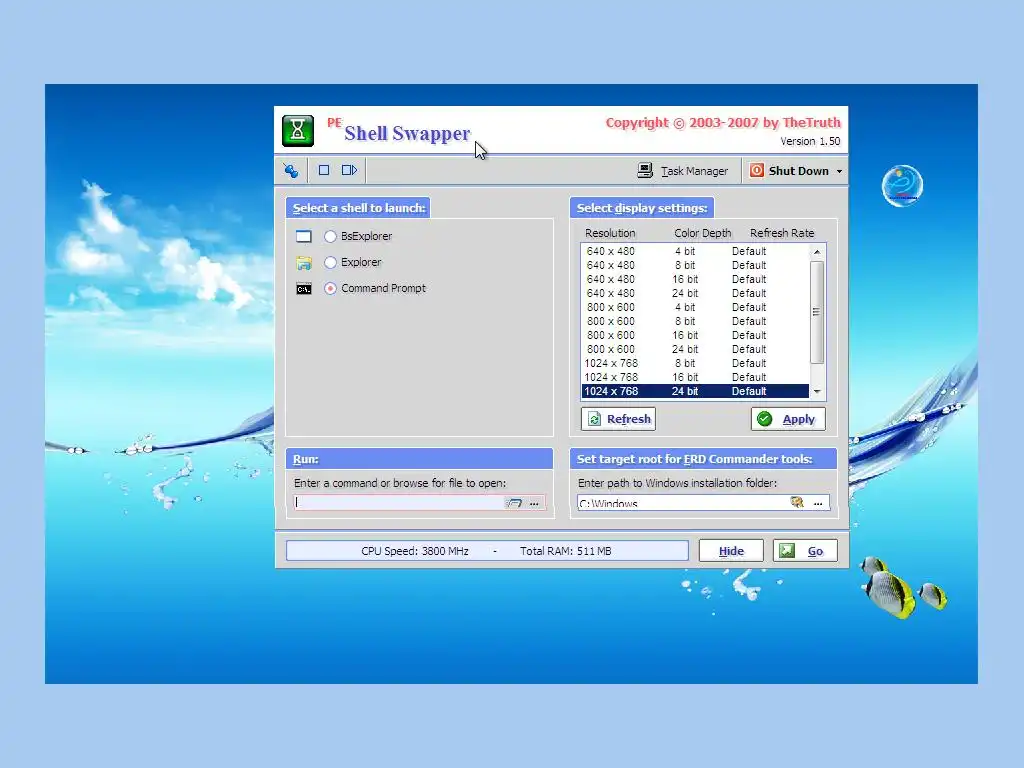Click the Windows path browse ellipsis button
Image resolution: width=1024 pixels, height=768 pixels.
tap(818, 503)
